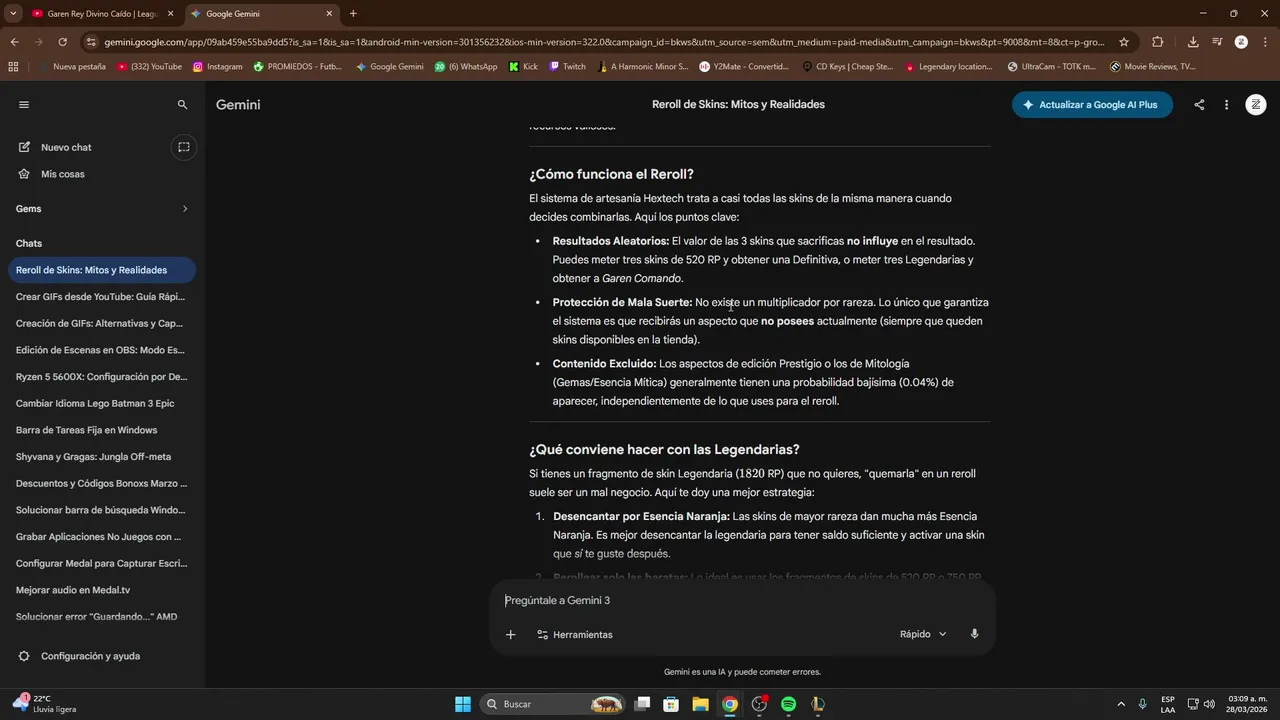The width and height of the screenshot is (1280, 720).
Task: Bookmark this page with star icon
Action: point(1124,42)
